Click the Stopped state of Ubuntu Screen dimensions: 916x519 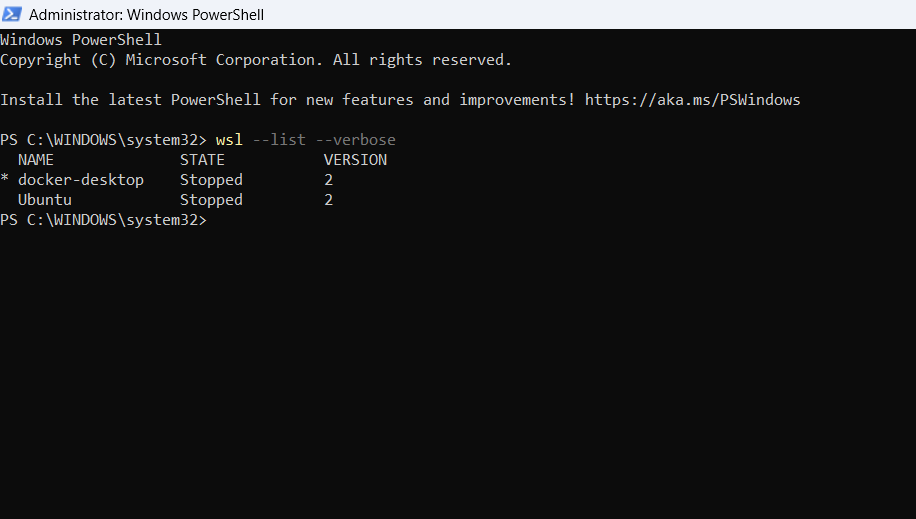211,200
